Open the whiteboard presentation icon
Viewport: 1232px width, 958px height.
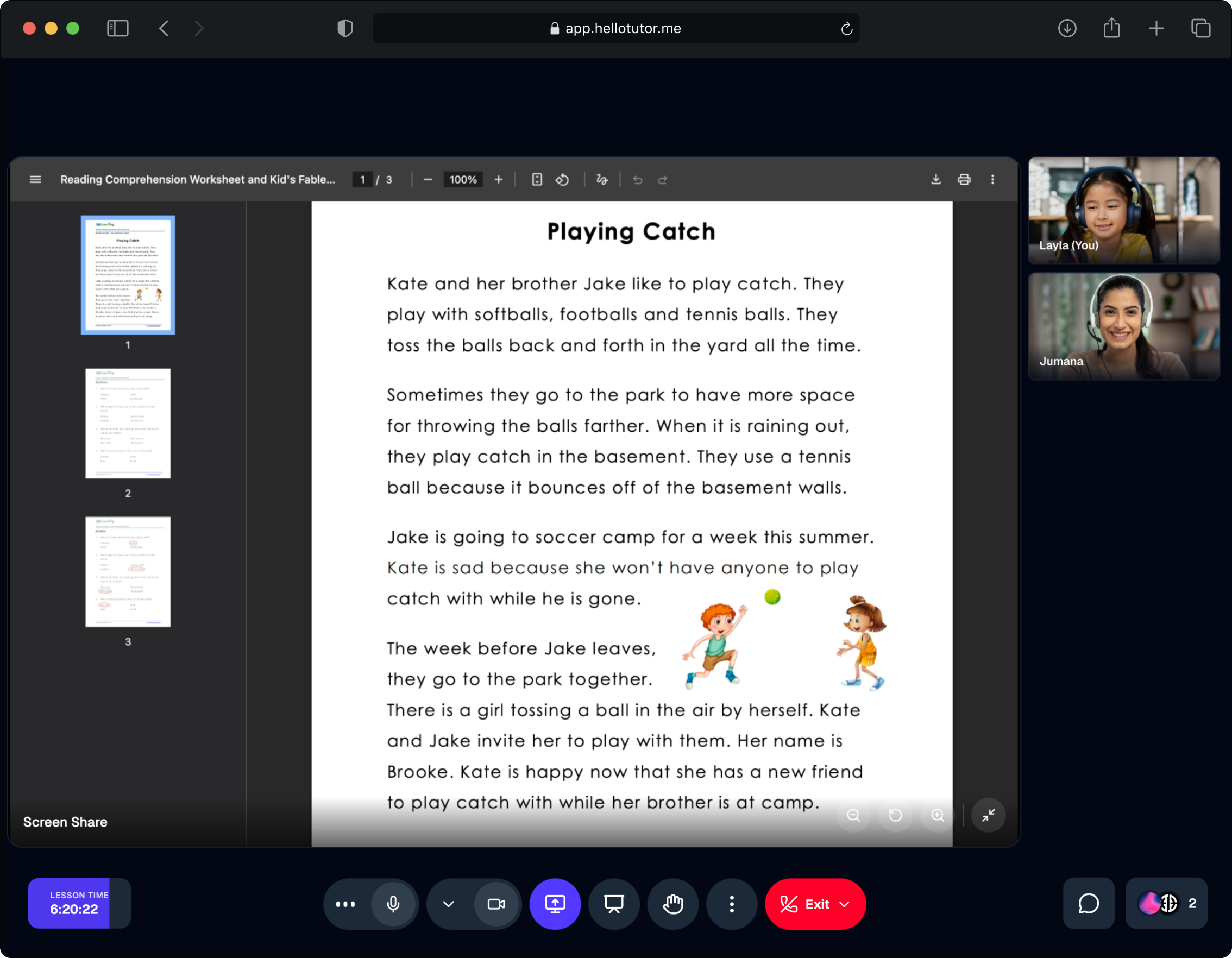click(x=614, y=904)
